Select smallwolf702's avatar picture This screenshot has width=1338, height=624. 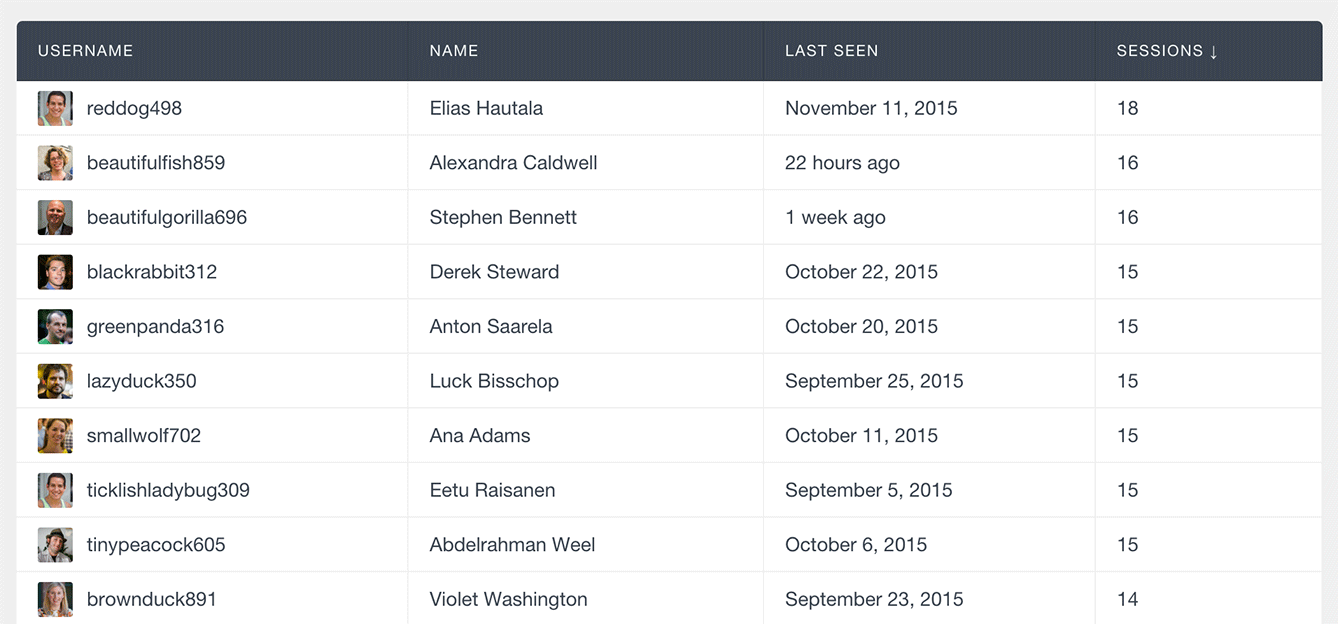coord(55,436)
